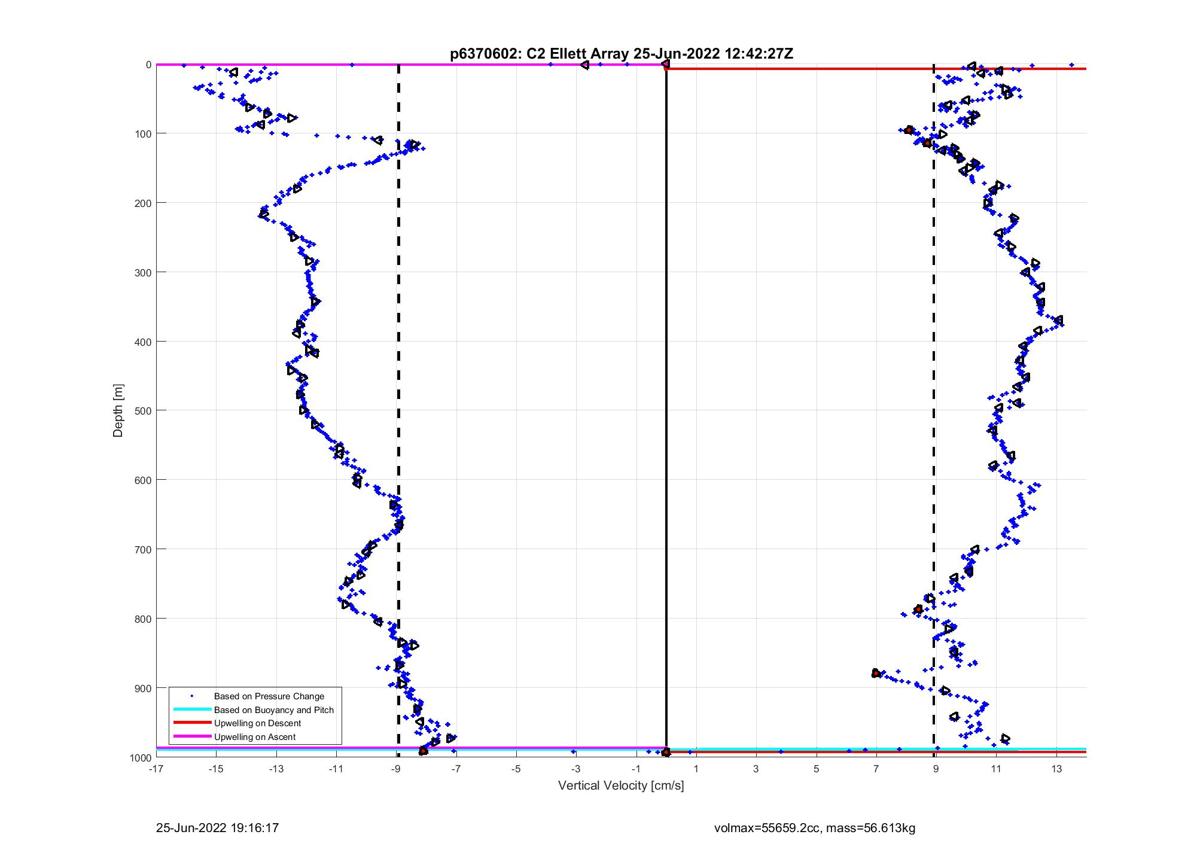Screen dimensions: 1200x851
Task: Click x-axis tick label "-7"
Action: (456, 769)
